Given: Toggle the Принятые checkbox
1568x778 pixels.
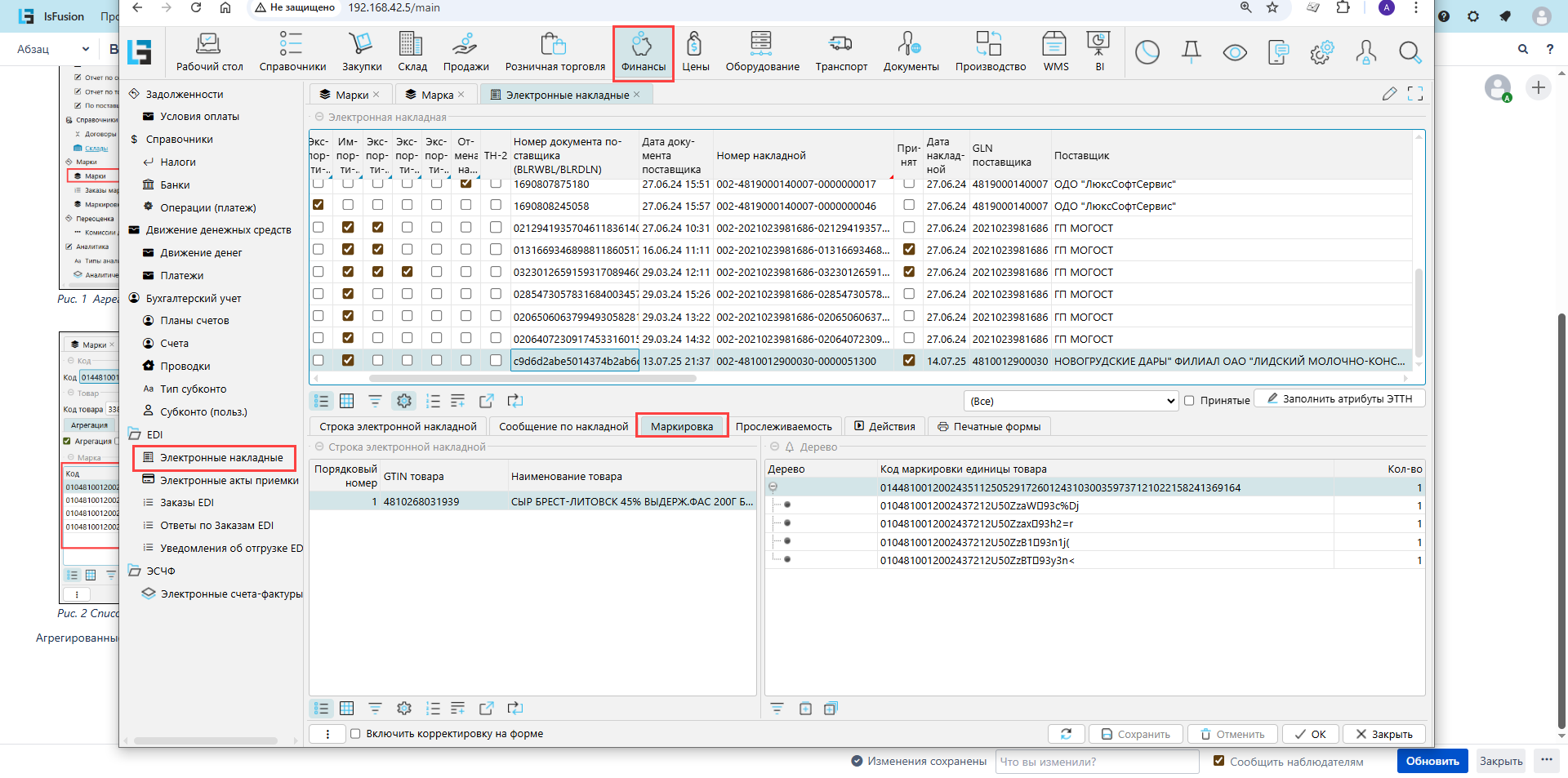Looking at the screenshot, I should click(1190, 401).
